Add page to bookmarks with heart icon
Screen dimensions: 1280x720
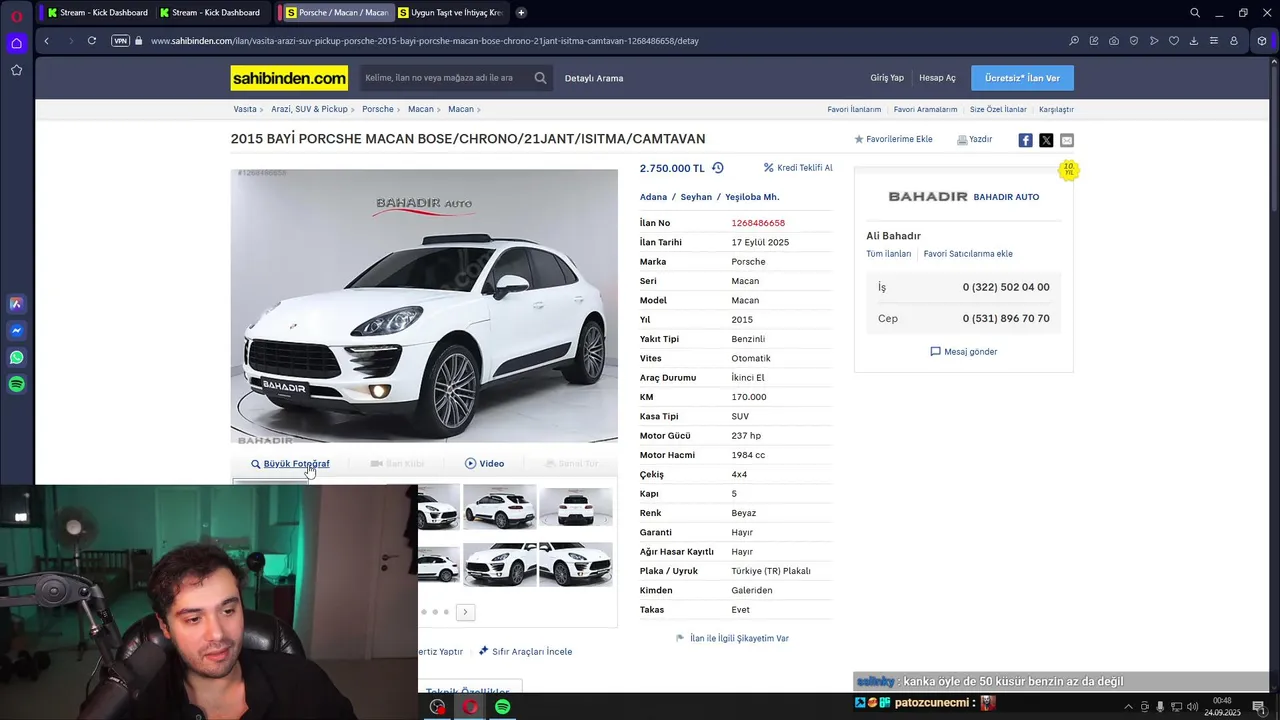1174,41
